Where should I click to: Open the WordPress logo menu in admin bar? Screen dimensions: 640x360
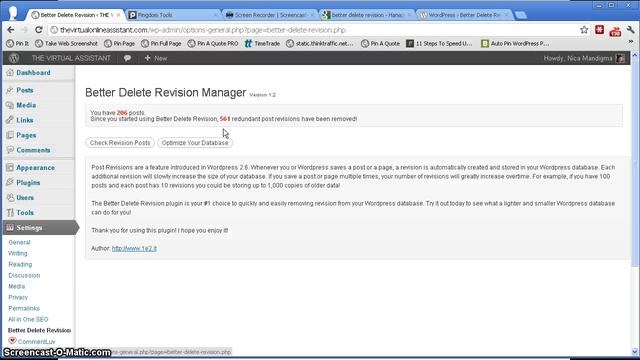[x=14, y=58]
